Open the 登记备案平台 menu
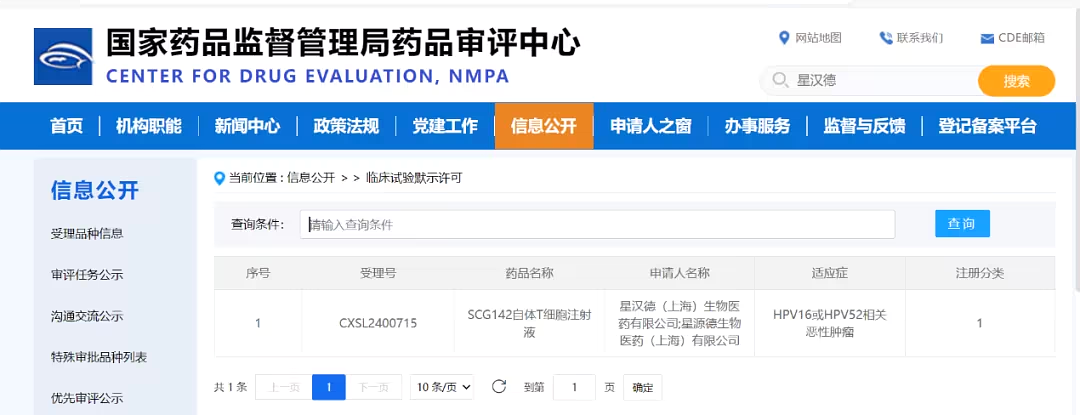1080x415 pixels. point(987,126)
